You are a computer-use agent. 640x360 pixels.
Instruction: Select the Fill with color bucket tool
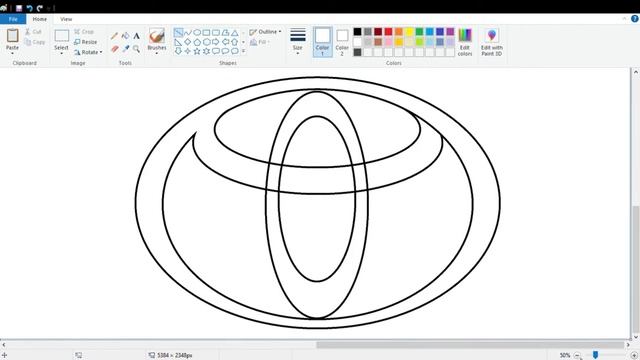tap(126, 36)
